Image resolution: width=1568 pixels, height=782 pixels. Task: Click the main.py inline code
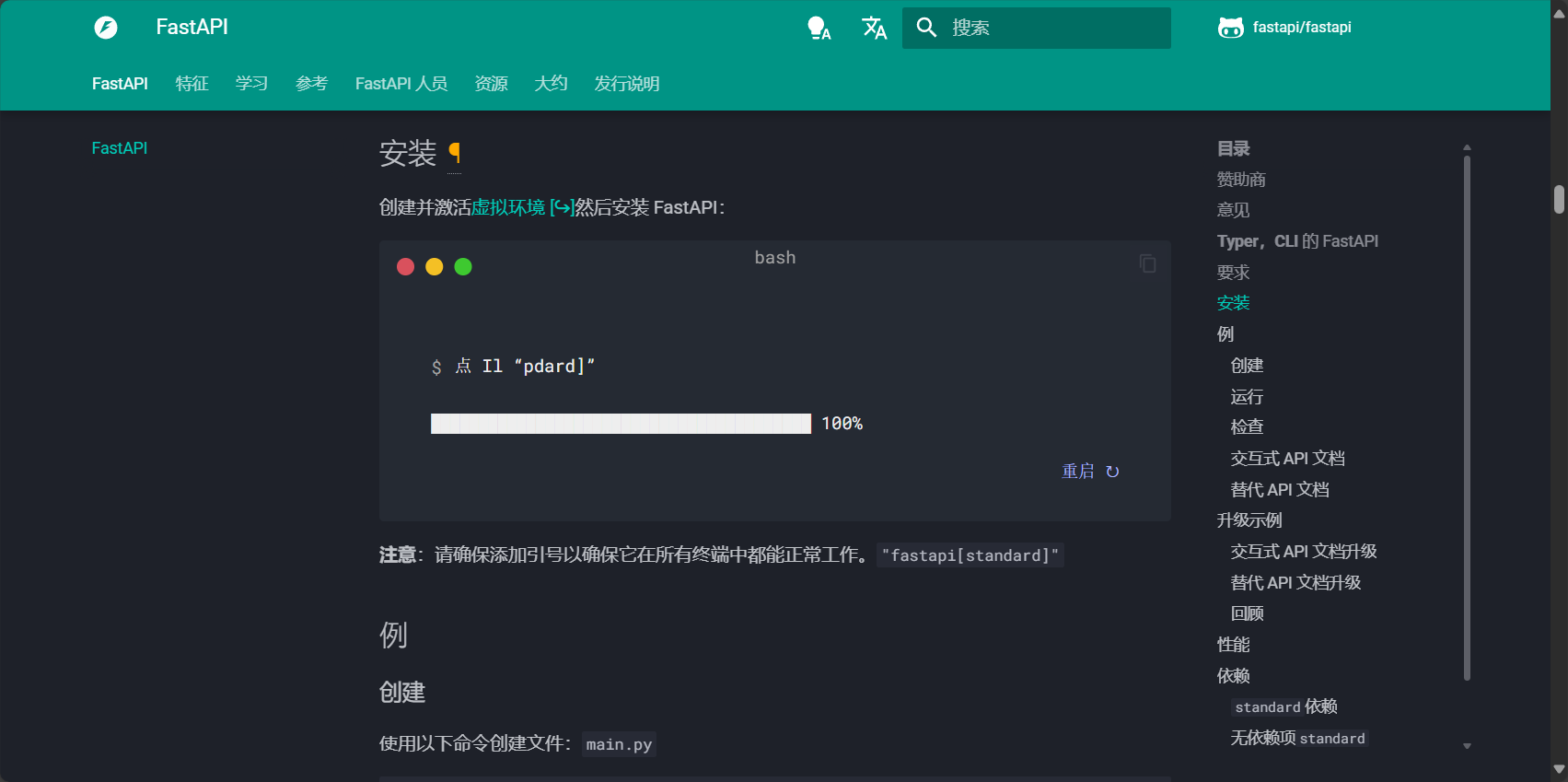coord(619,744)
